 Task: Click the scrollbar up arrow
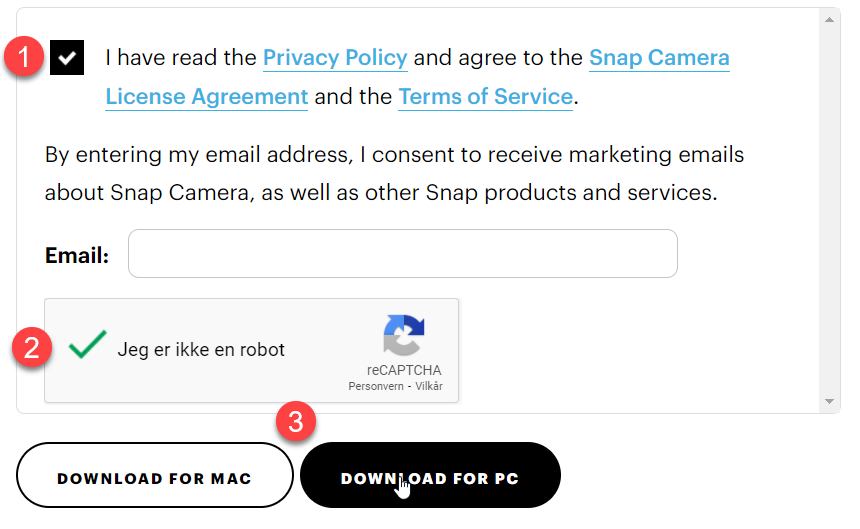[x=829, y=19]
